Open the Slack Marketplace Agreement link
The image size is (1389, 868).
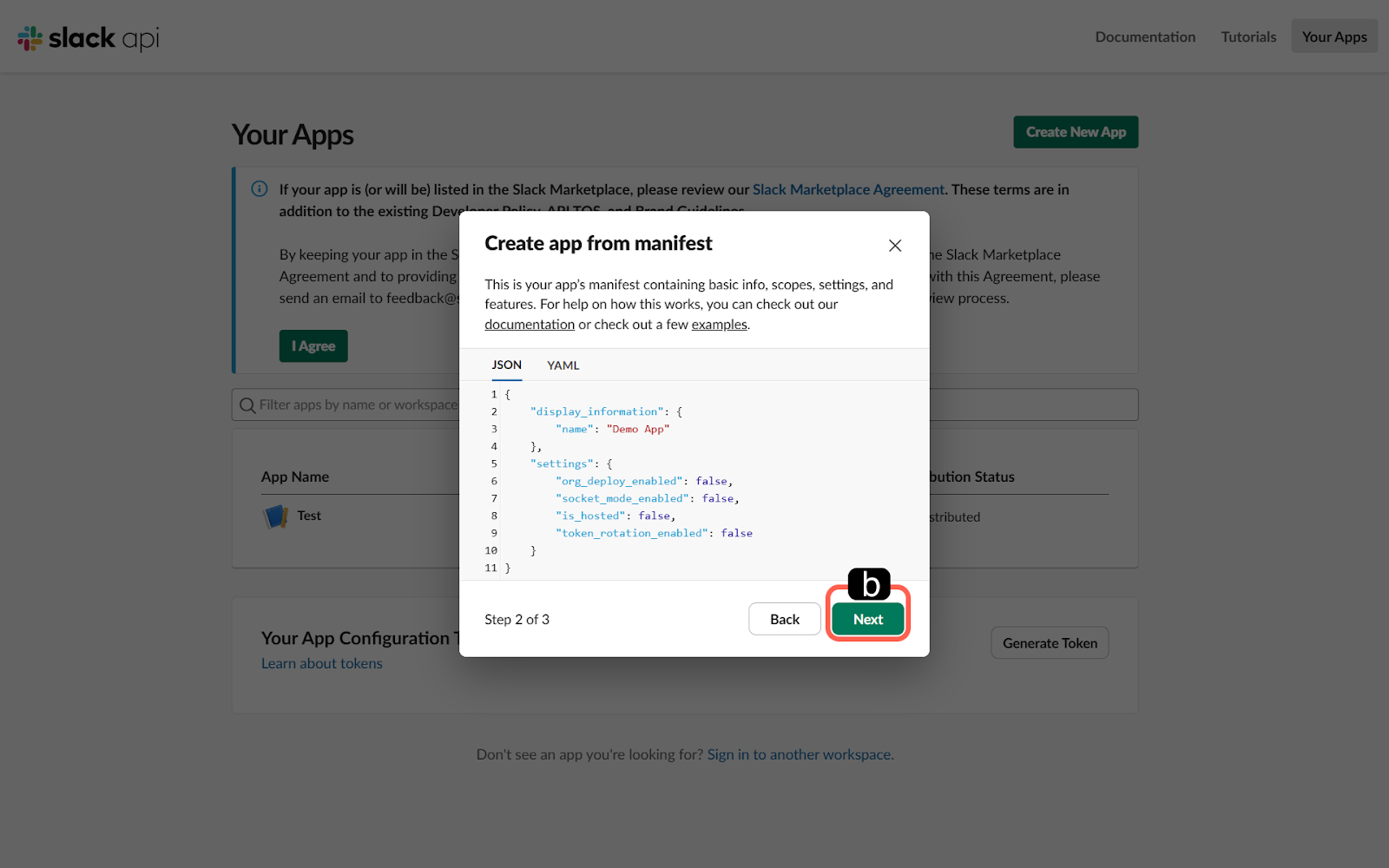847,189
